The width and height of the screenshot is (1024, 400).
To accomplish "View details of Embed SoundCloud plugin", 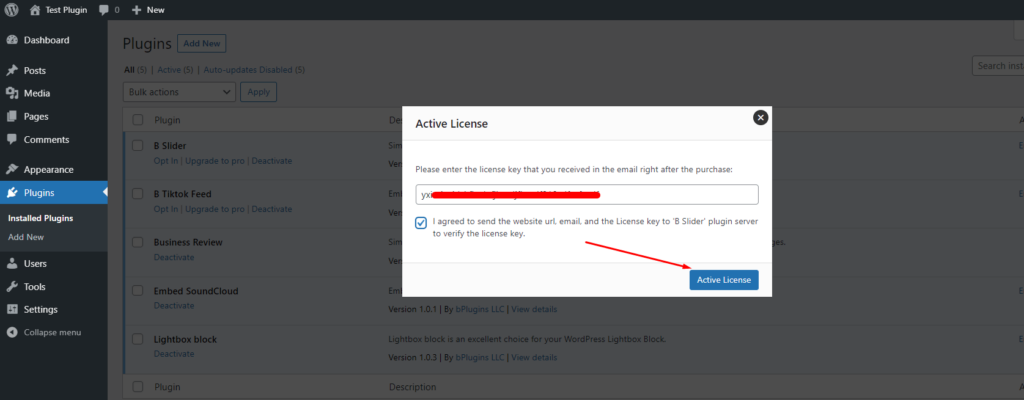I will point(534,309).
